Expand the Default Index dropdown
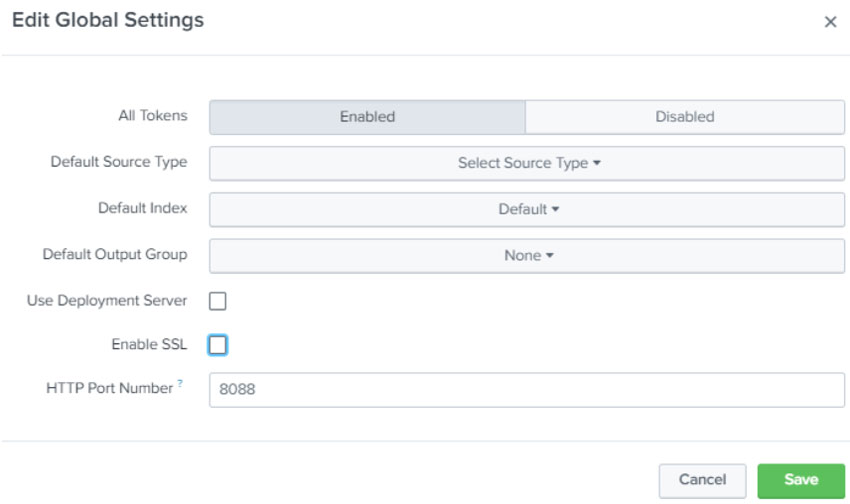This screenshot has width=850, height=504. (x=527, y=209)
